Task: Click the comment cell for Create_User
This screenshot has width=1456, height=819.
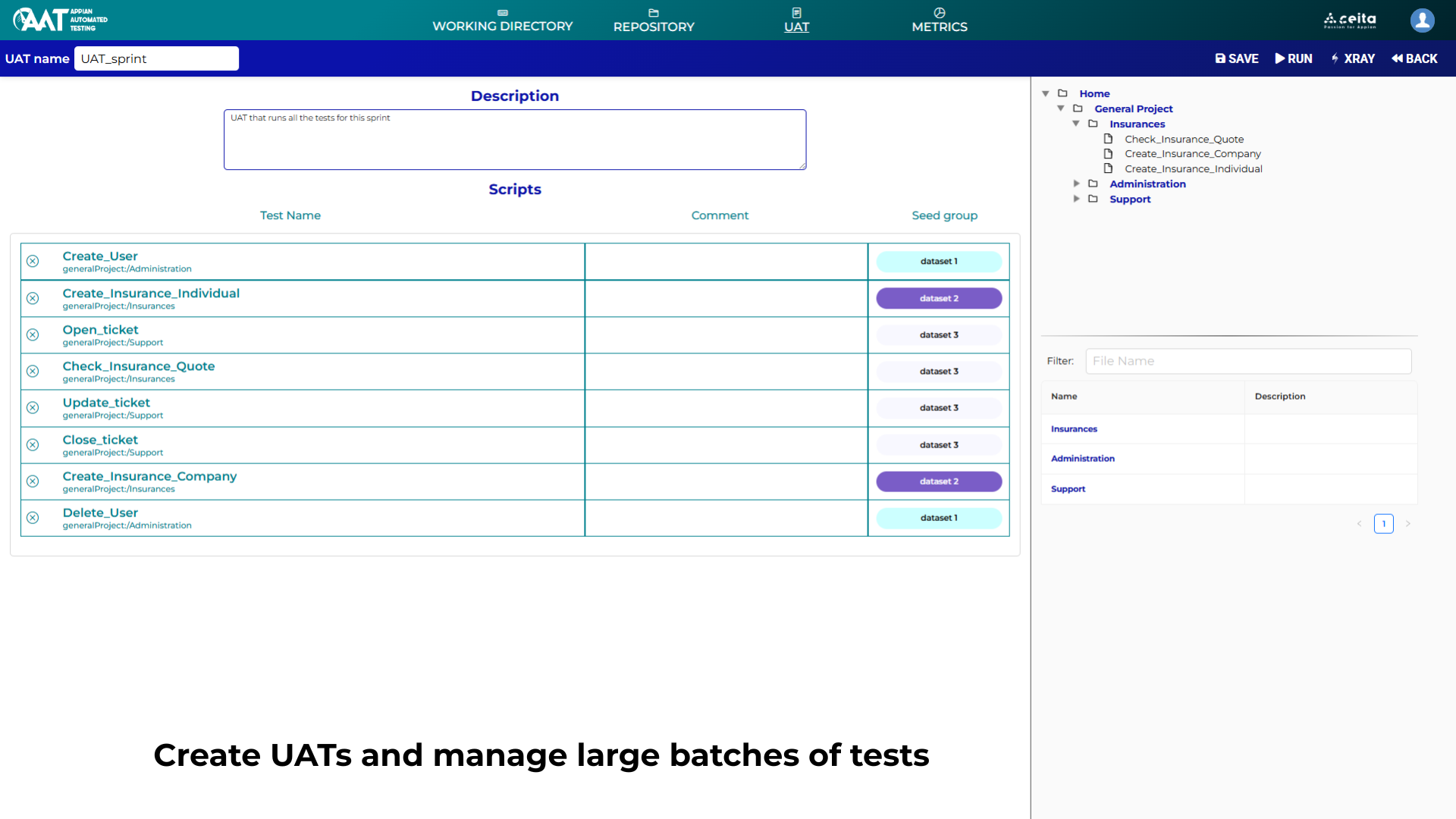Action: 726,262
